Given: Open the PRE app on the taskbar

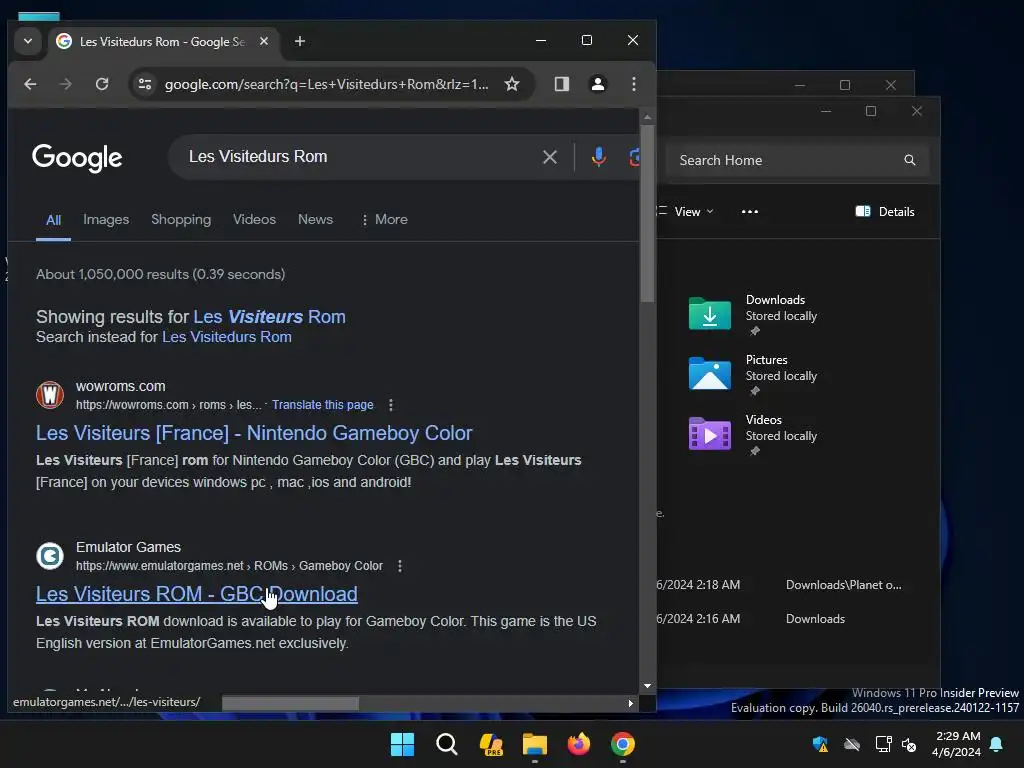Looking at the screenshot, I should (490, 744).
